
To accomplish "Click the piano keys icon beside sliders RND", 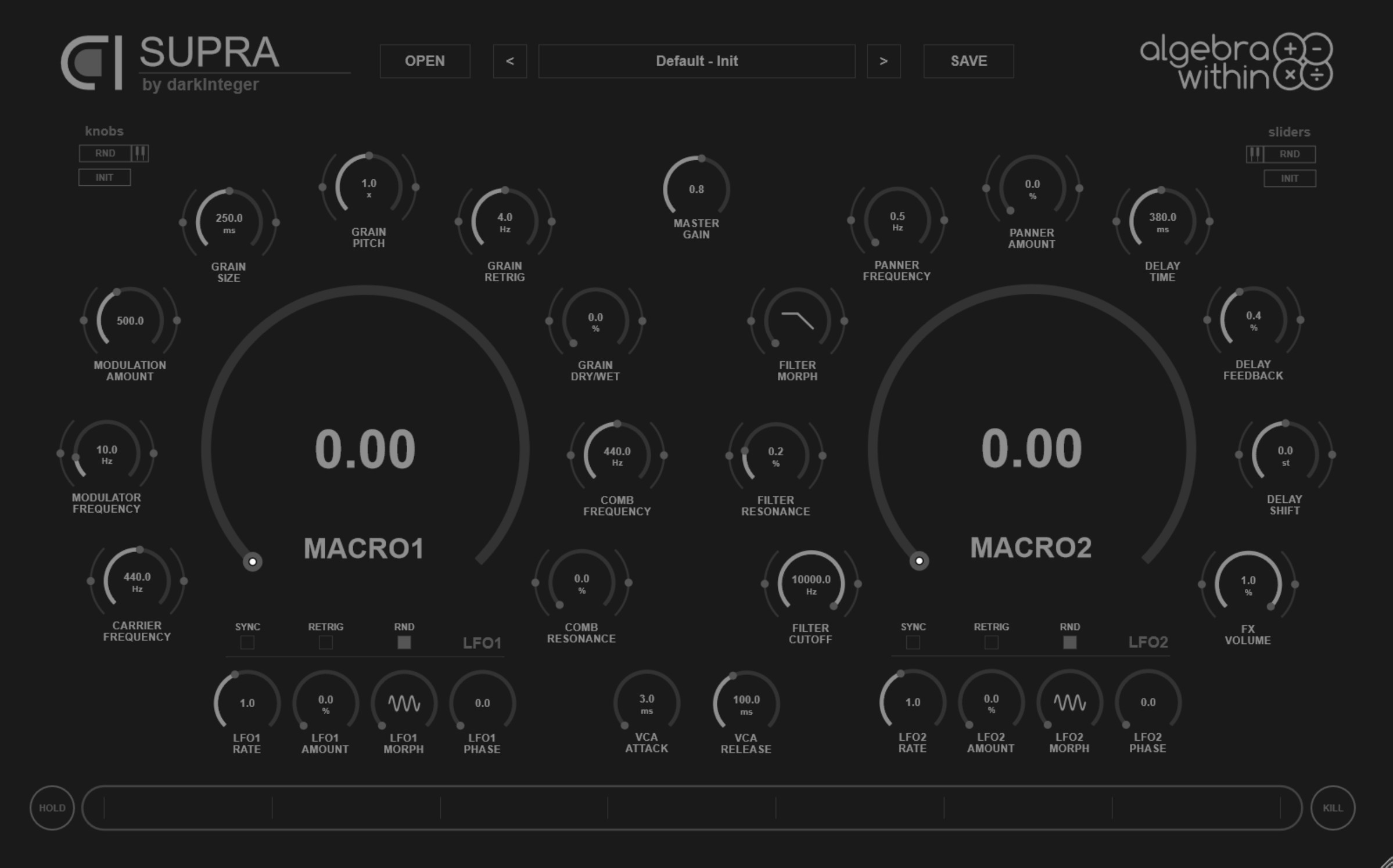I will 1255,154.
